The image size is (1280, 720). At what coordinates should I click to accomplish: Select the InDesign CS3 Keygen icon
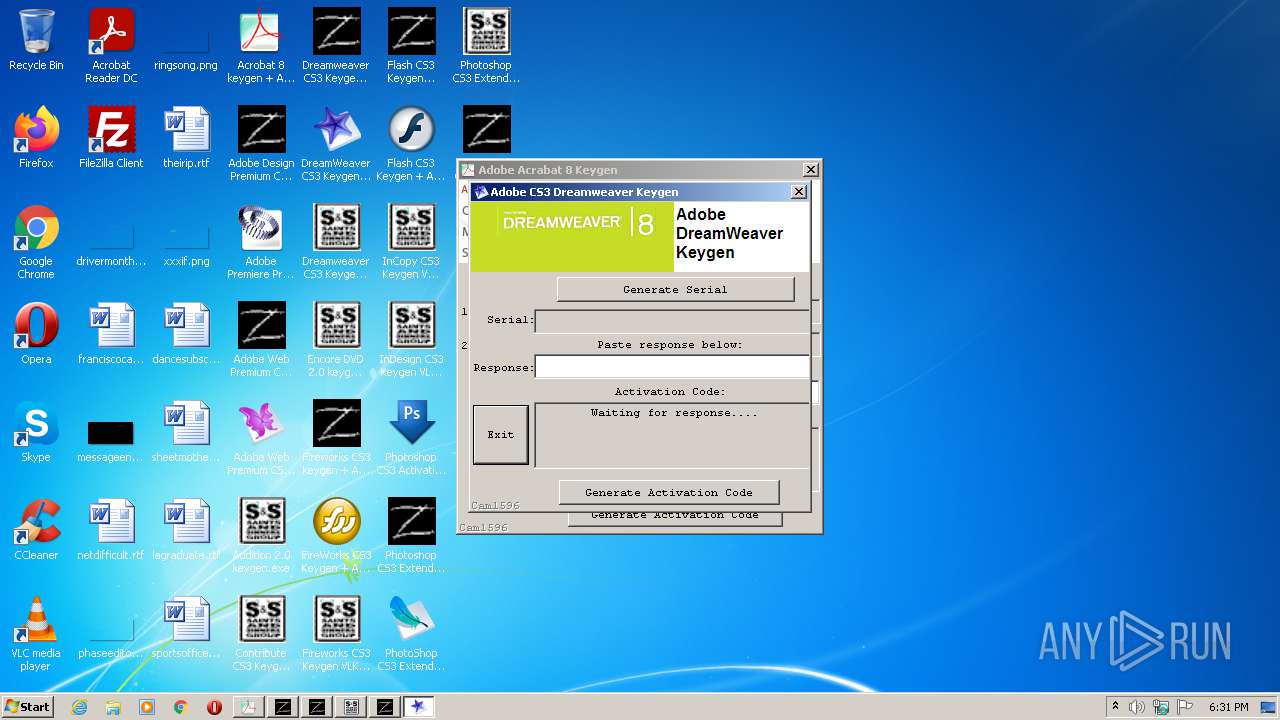[411, 340]
